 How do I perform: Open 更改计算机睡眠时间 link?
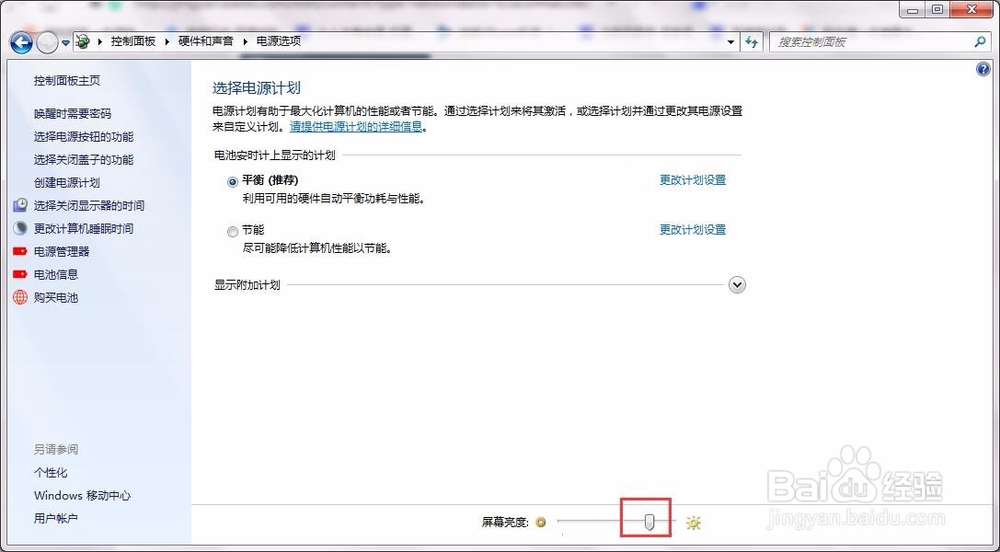pos(84,228)
